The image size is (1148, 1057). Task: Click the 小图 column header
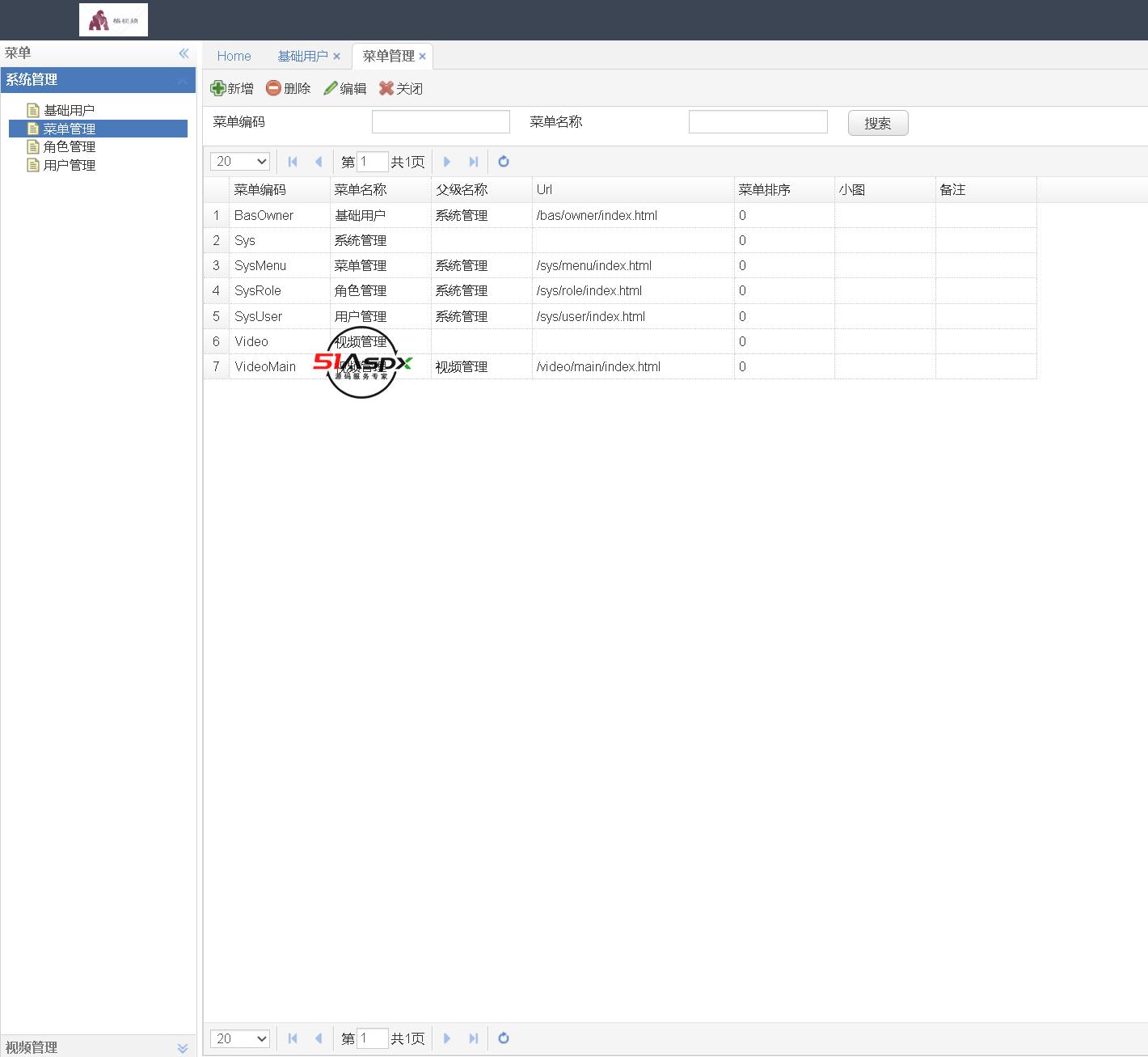click(885, 190)
